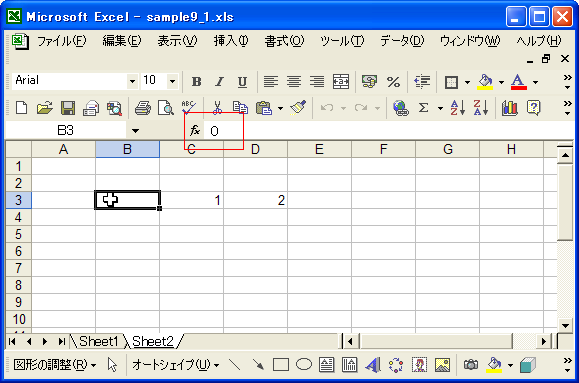Expand the Arial font name dropdown
Viewport: 579px width, 383px height.
(x=132, y=81)
